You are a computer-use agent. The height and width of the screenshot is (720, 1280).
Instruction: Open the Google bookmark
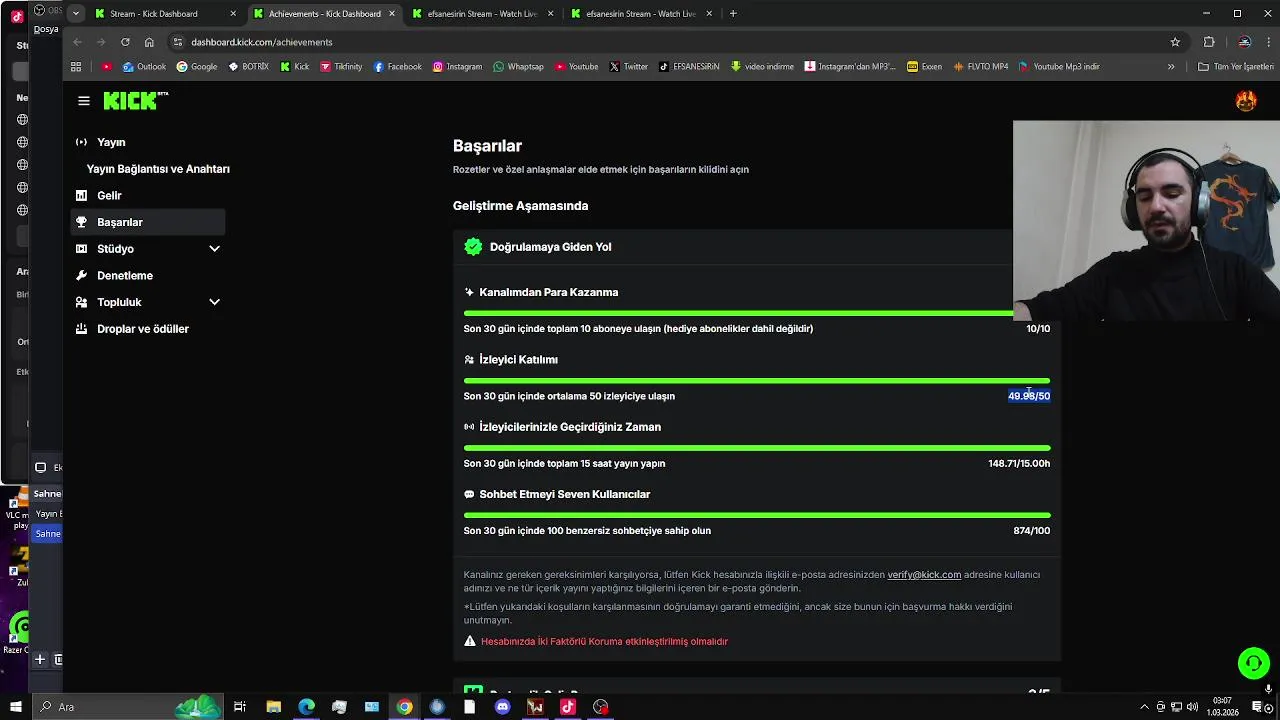tap(197, 67)
